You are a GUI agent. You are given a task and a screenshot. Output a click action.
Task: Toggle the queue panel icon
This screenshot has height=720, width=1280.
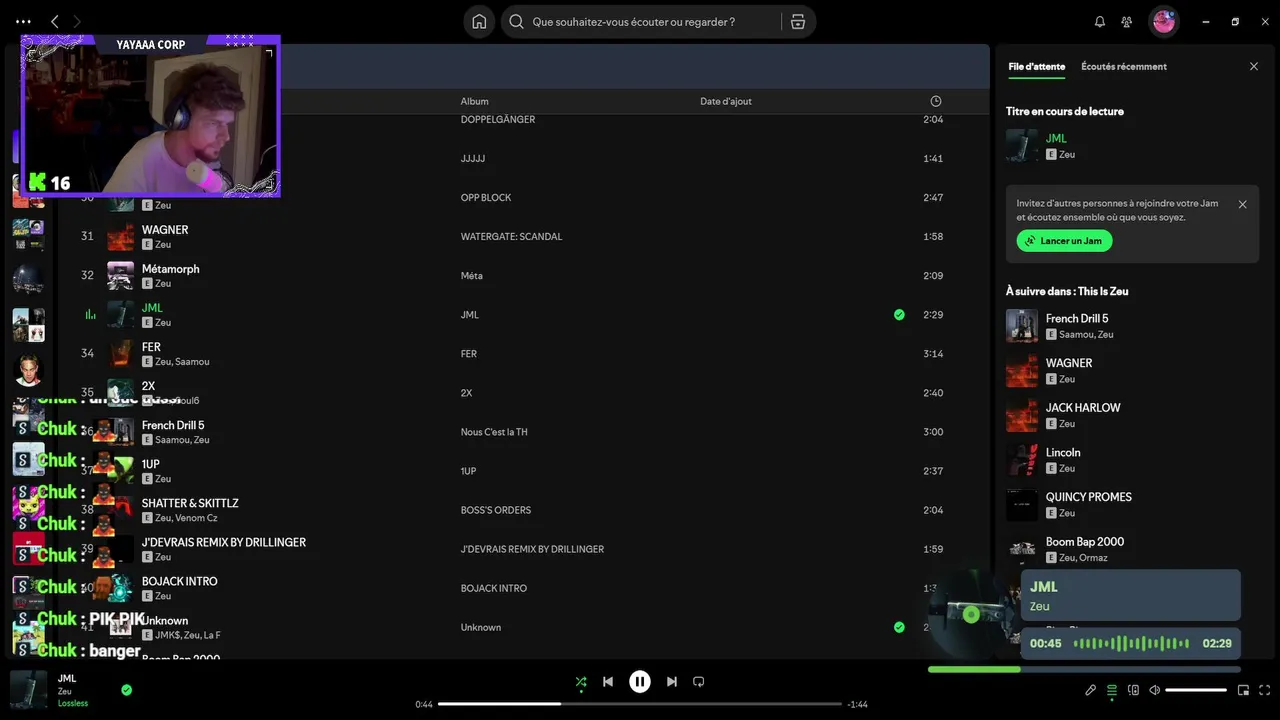click(x=1112, y=690)
